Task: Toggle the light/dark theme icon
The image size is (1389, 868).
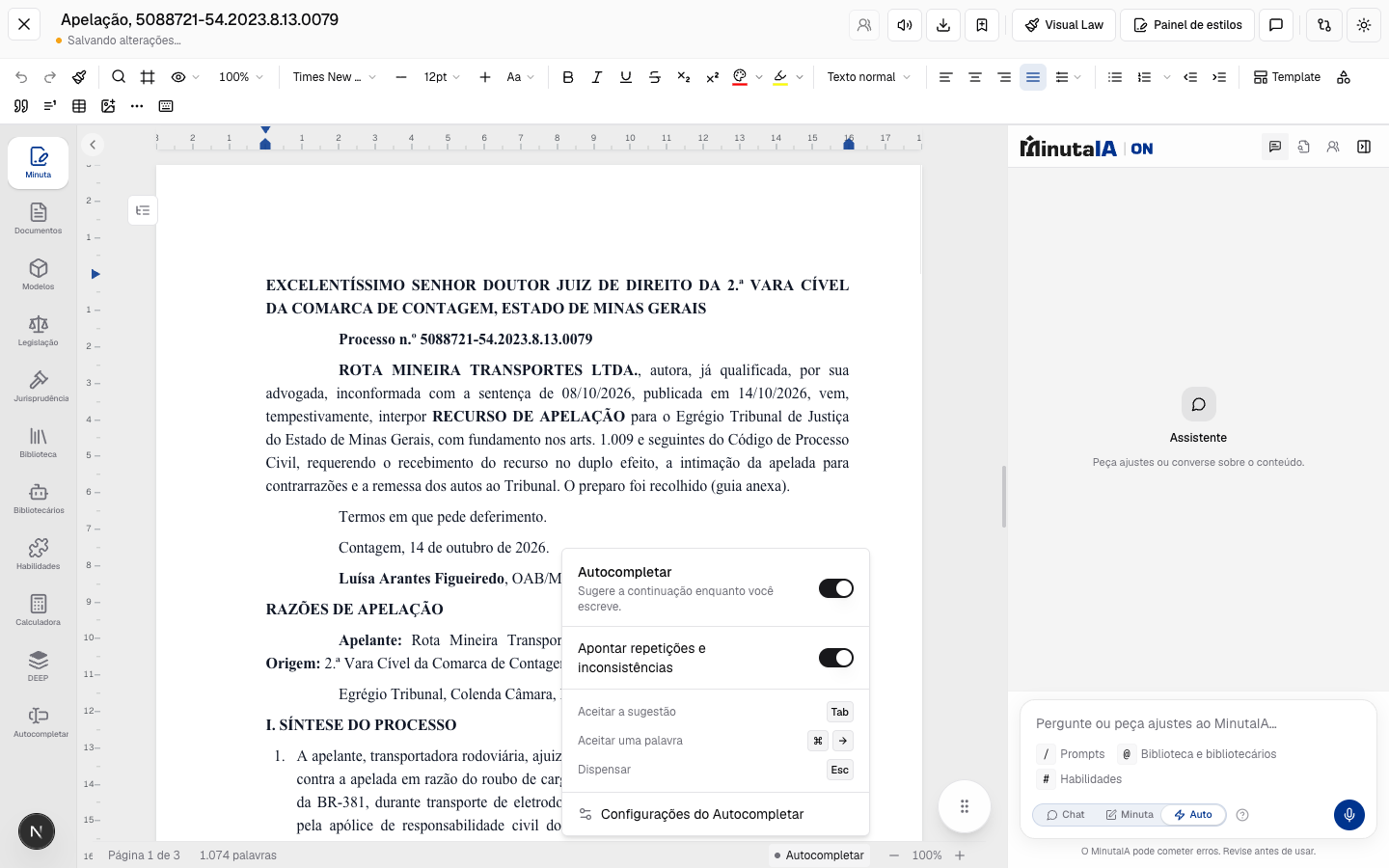Action: point(1363,25)
